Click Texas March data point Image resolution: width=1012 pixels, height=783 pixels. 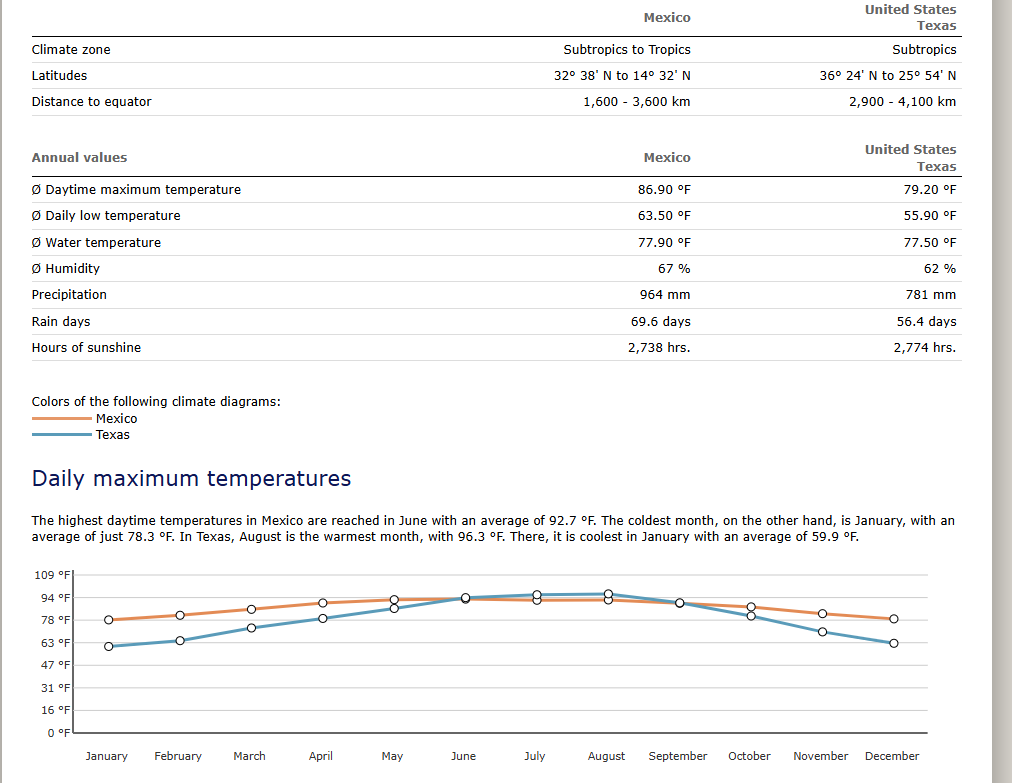pyautogui.click(x=251, y=627)
